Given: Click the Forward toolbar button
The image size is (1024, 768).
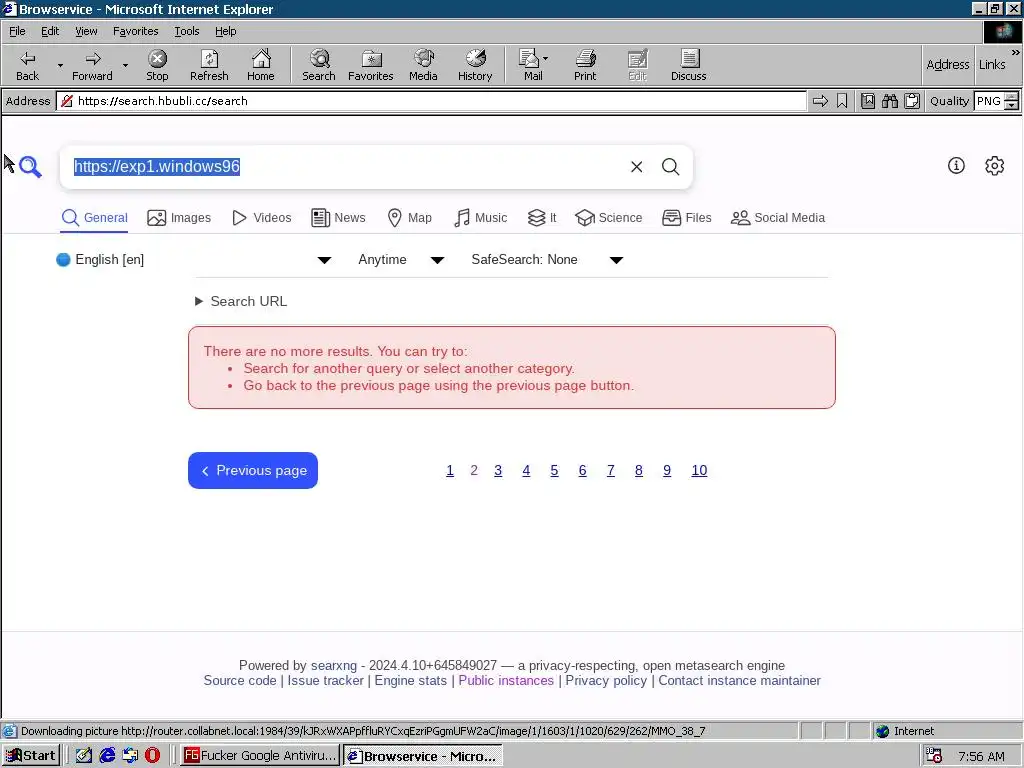Looking at the screenshot, I should pos(92,65).
